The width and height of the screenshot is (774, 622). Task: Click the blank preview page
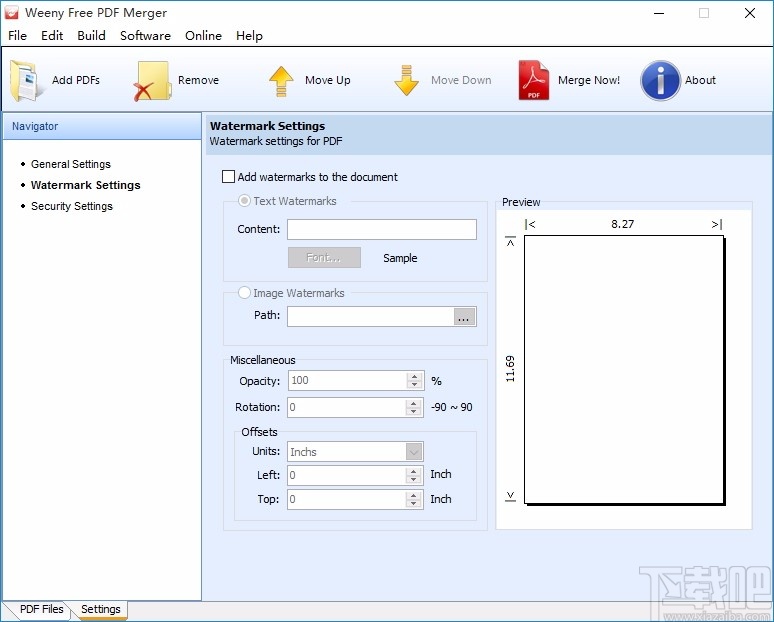click(x=624, y=370)
